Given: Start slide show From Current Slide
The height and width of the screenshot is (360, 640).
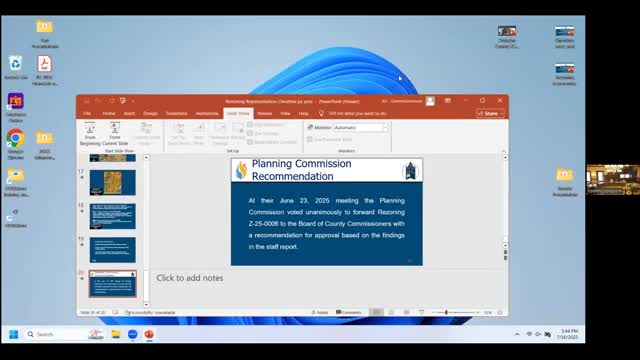Looking at the screenshot, I should pyautogui.click(x=115, y=134).
